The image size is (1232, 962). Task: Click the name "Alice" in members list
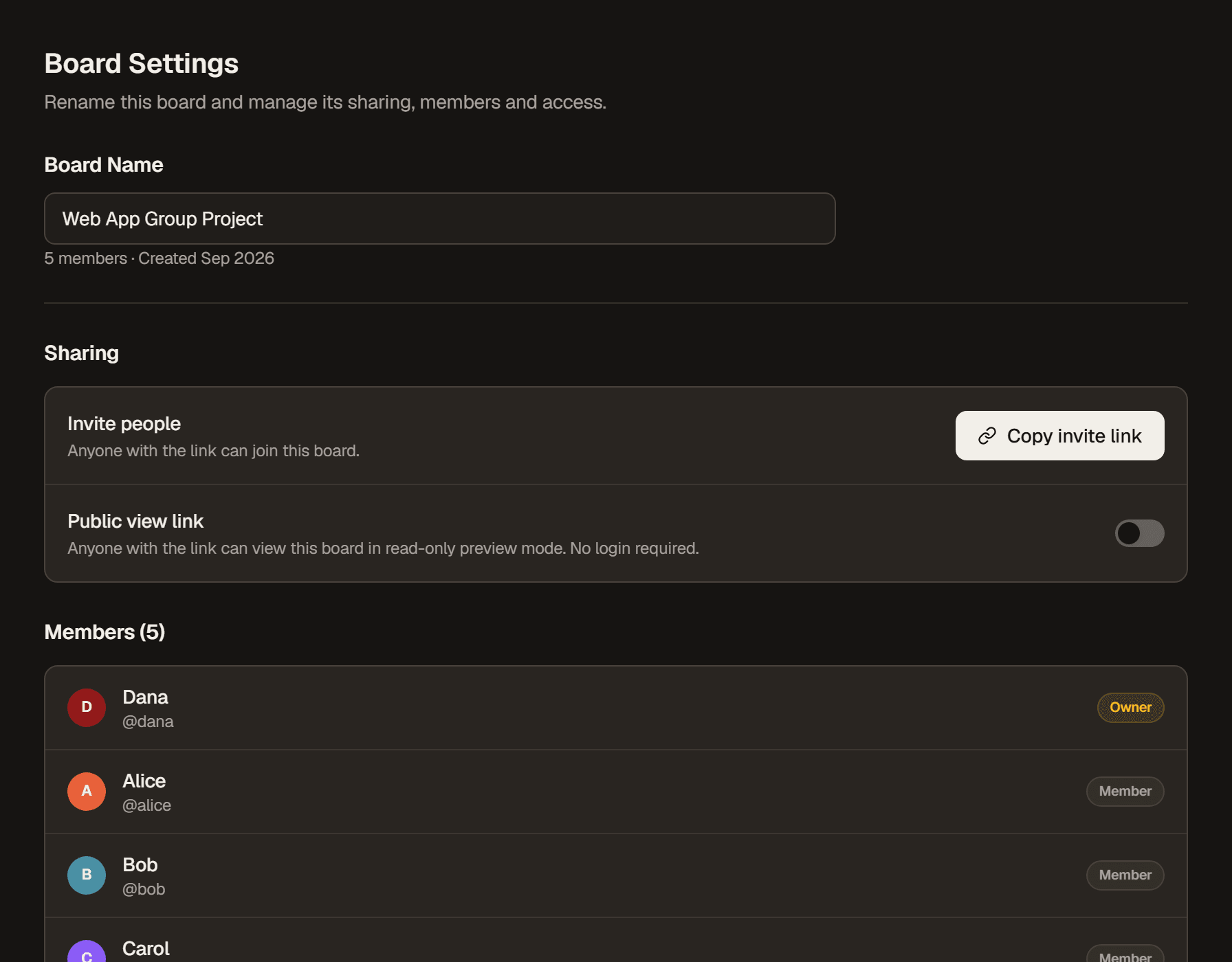point(144,781)
